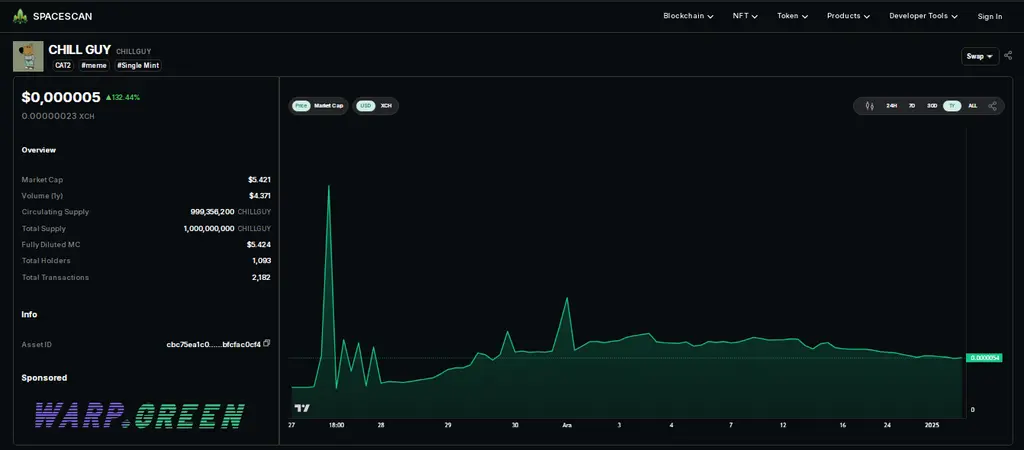The width and height of the screenshot is (1024, 450).
Task: Click the SPACESCAN brand name
Action: (x=62, y=16)
